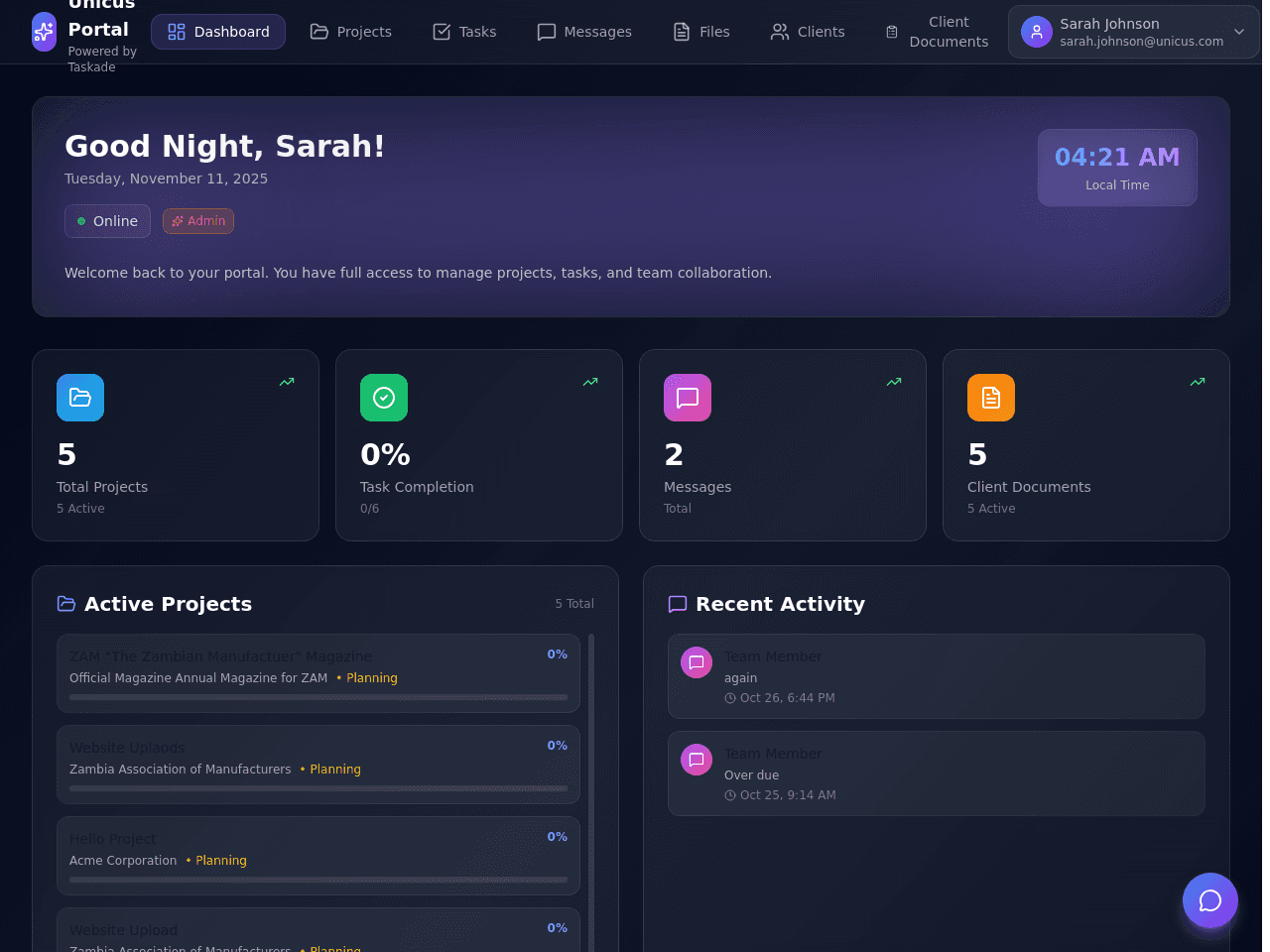The height and width of the screenshot is (952, 1270).
Task: Click the Unicus Portal sparkle logo icon
Action: (x=44, y=32)
